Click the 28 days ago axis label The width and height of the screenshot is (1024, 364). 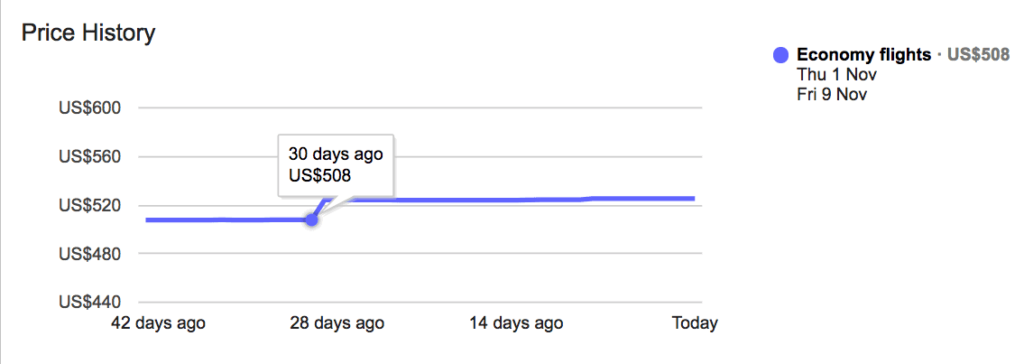[337, 323]
